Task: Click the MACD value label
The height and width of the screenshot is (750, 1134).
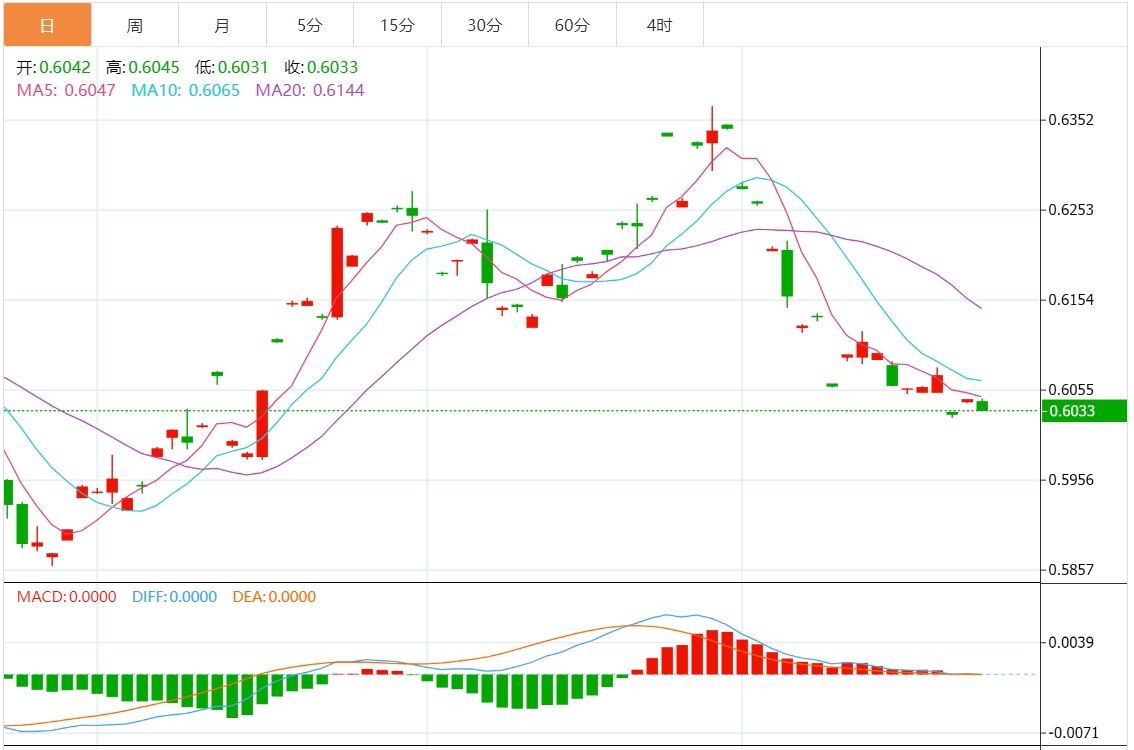Action: coord(67,597)
